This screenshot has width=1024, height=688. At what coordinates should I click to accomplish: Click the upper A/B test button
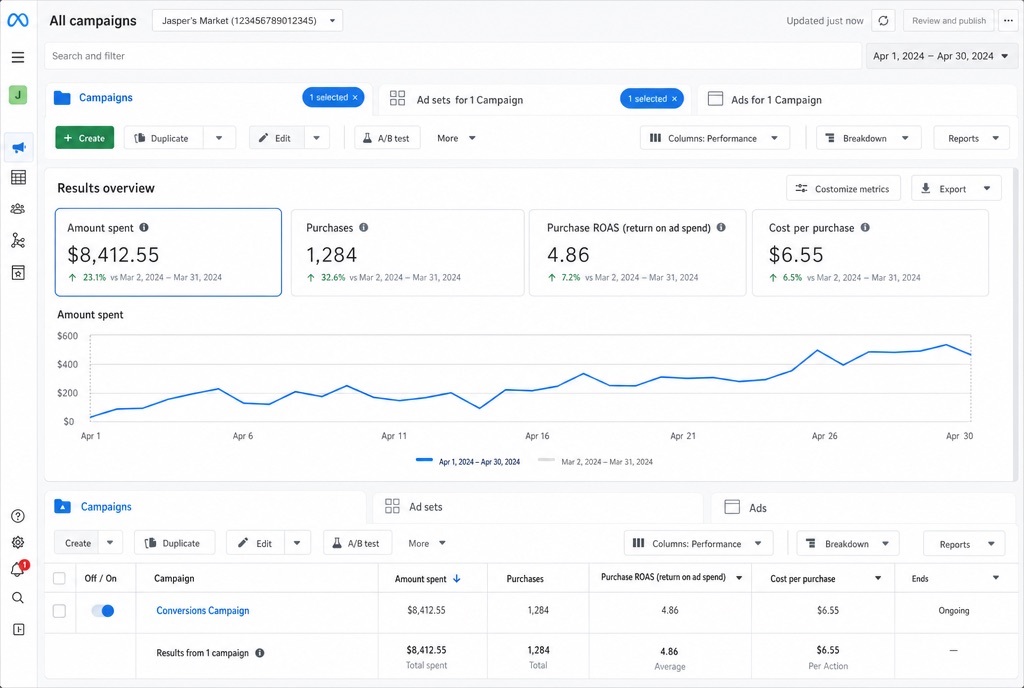(387, 138)
